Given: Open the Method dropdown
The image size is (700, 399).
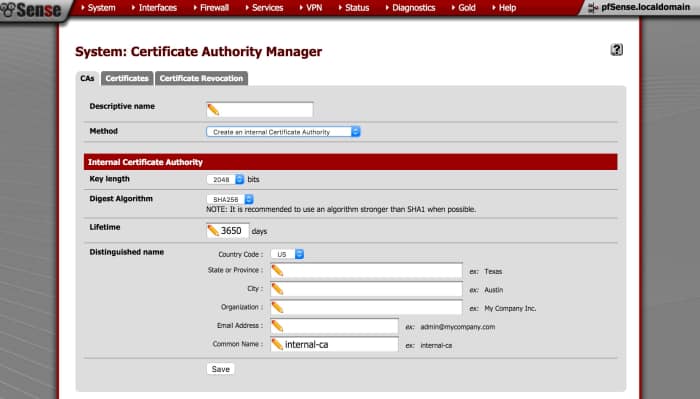Looking at the screenshot, I should (283, 132).
